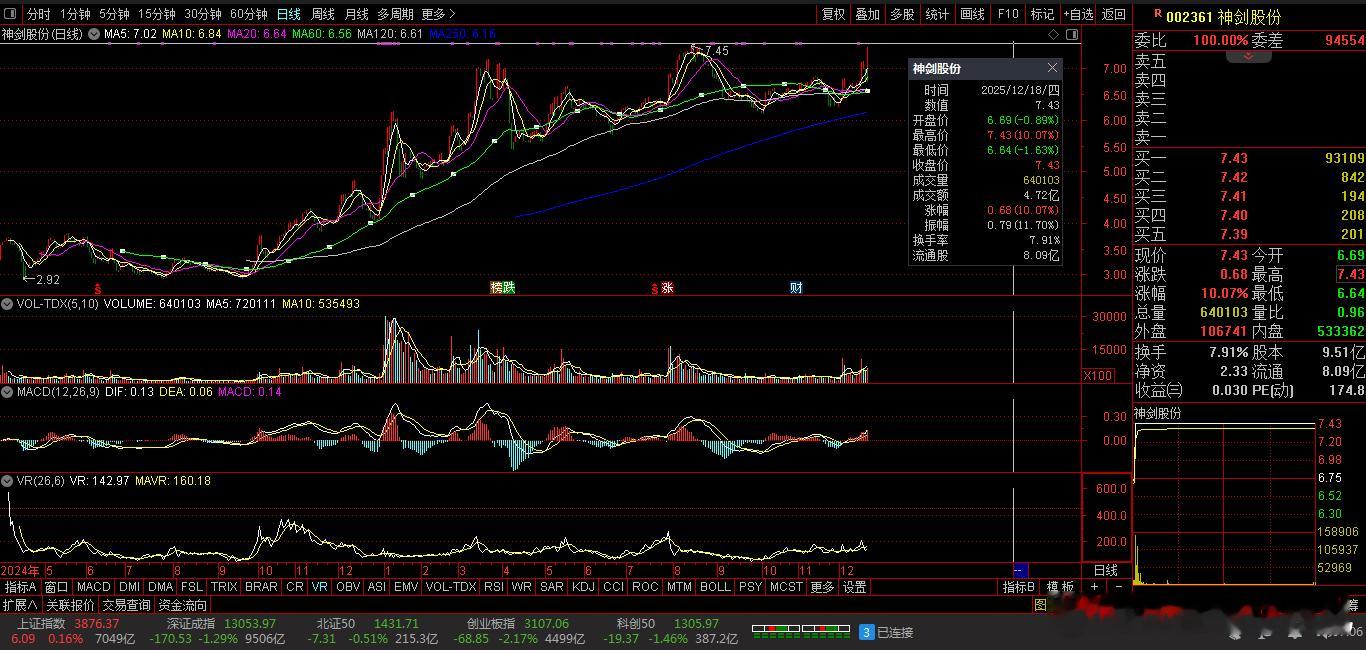The height and width of the screenshot is (650, 1366).
Task: Open 多股 multi-stock view
Action: click(902, 14)
